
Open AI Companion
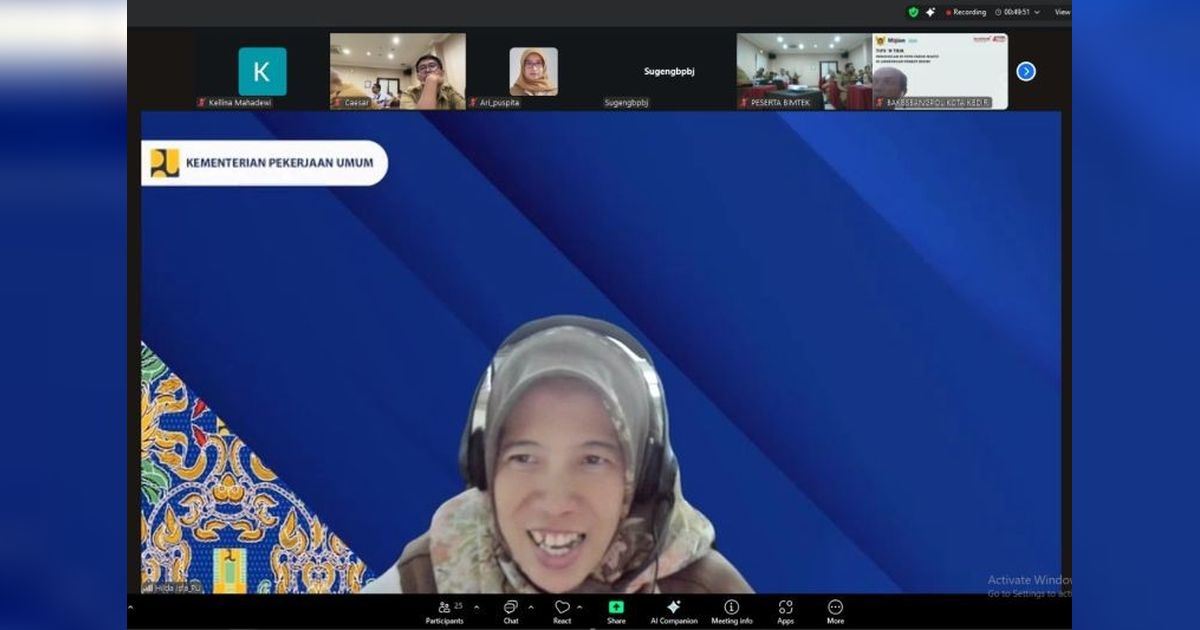[x=673, y=608]
